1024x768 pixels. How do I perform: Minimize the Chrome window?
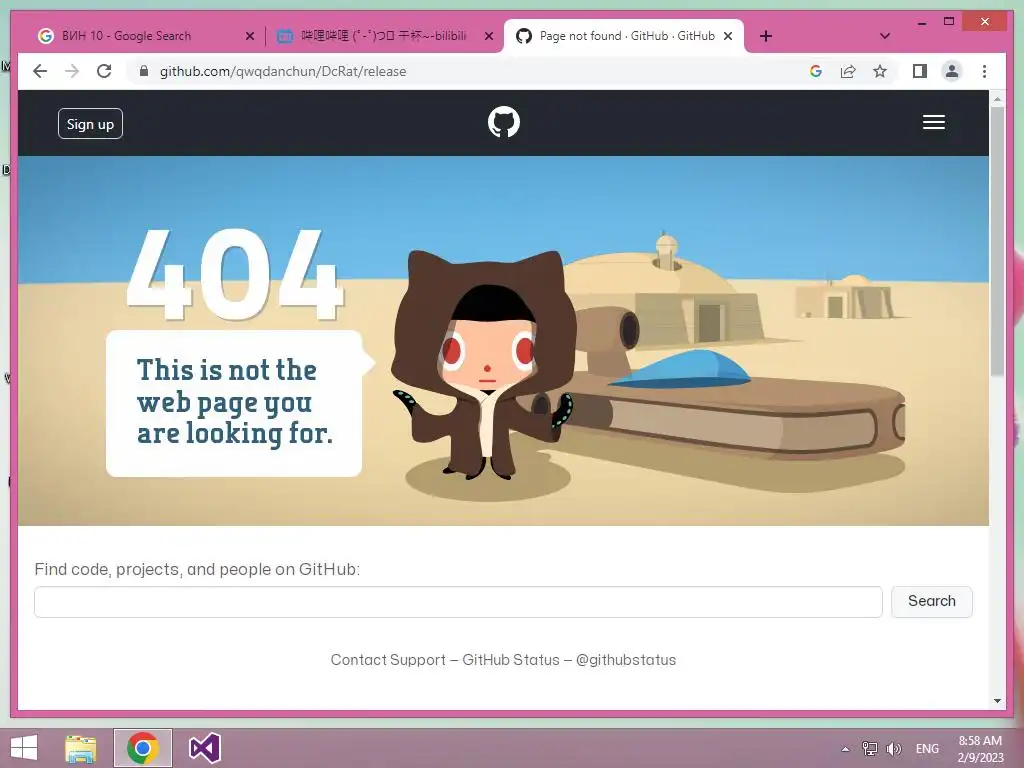921,22
